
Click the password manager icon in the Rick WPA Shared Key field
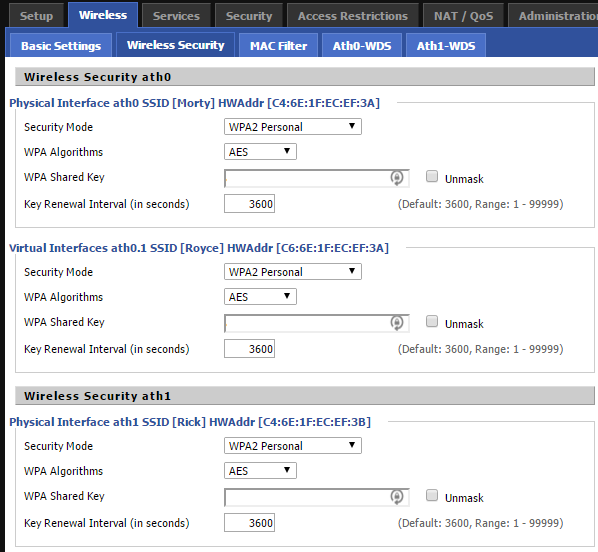tap(397, 497)
